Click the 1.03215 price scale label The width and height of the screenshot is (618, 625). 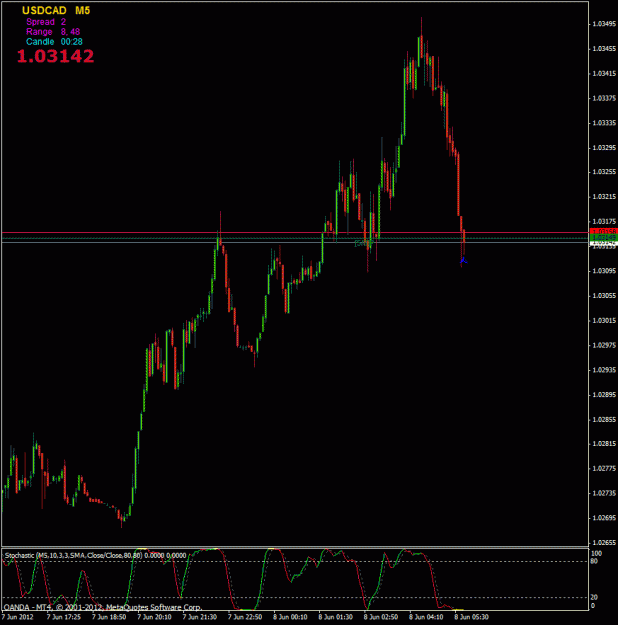(x=604, y=197)
